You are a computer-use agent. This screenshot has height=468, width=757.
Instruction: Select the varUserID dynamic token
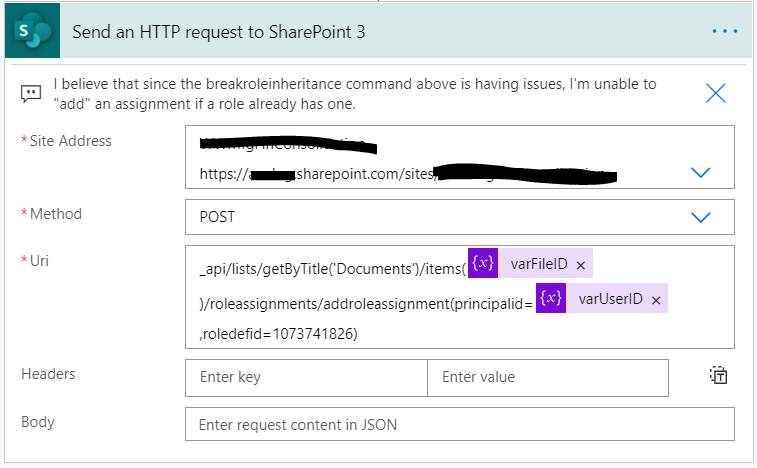click(610, 300)
